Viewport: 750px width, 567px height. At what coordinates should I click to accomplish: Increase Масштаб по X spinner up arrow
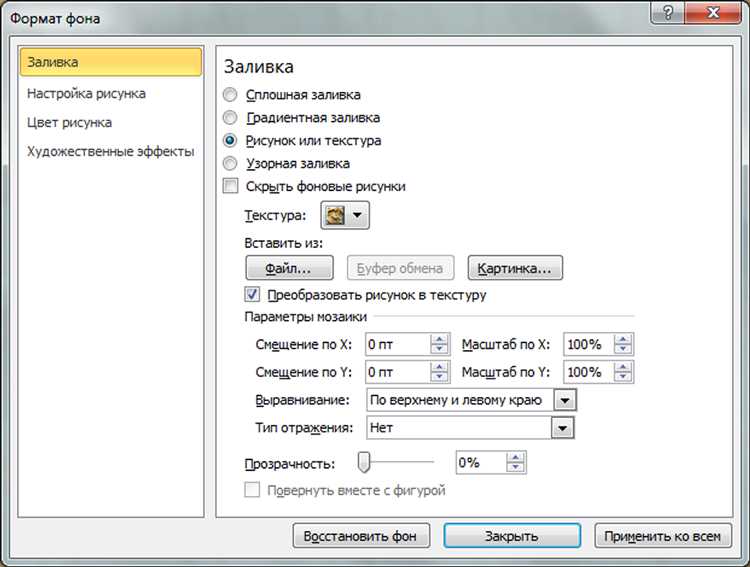click(623, 339)
